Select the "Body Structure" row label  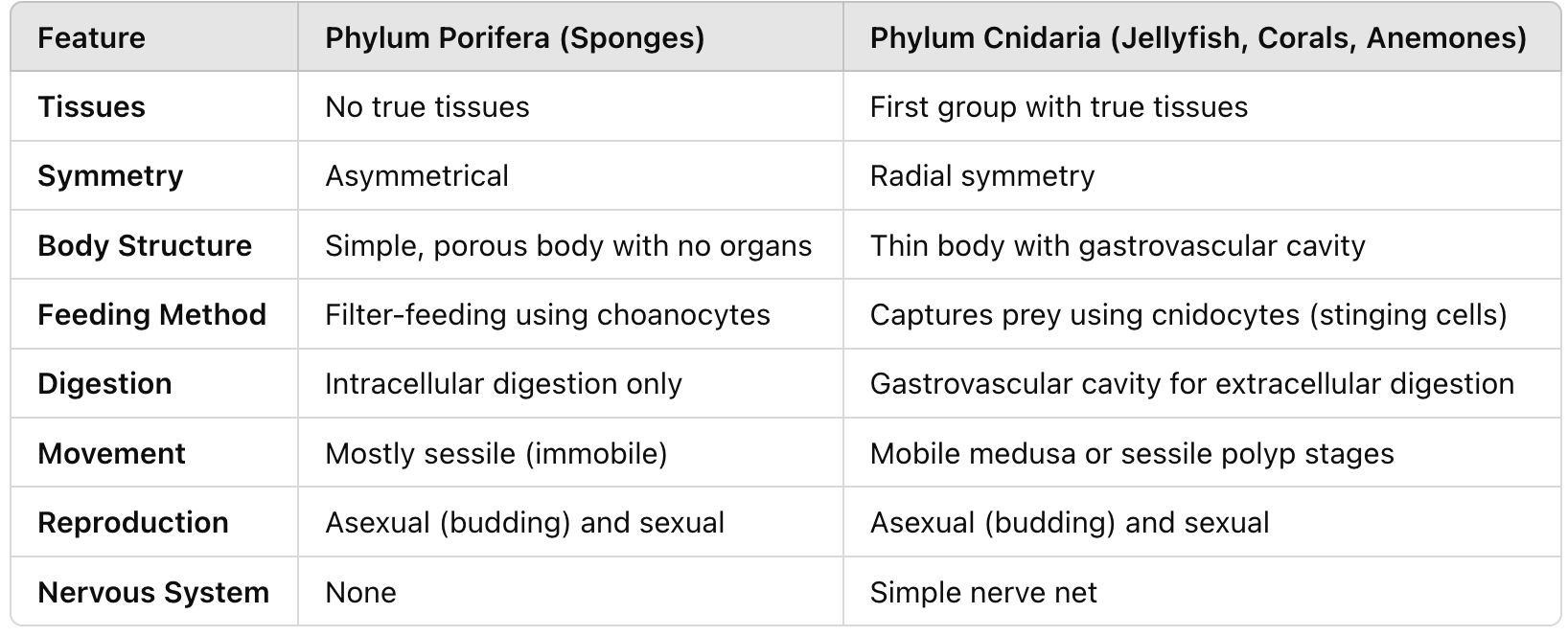coord(145,246)
